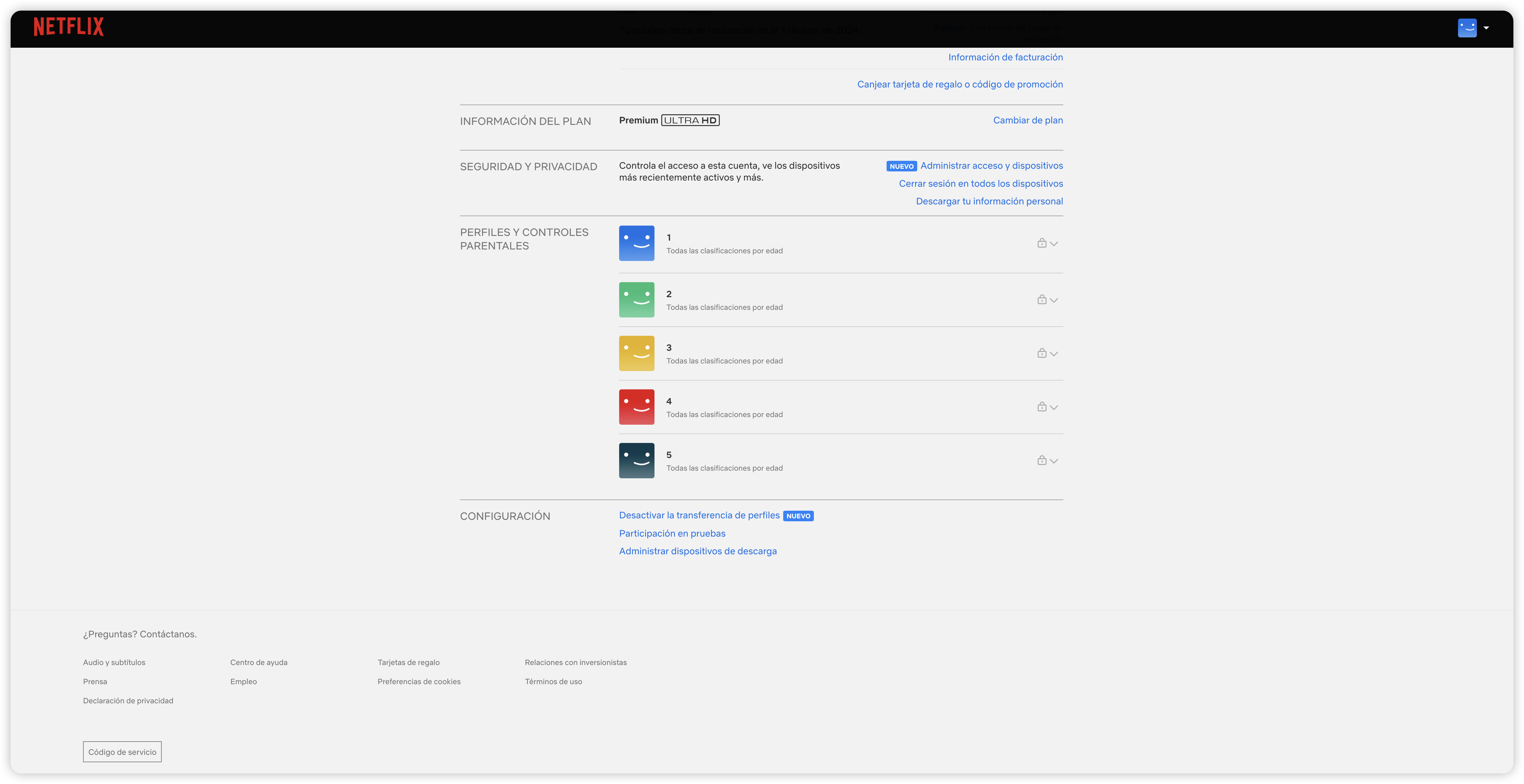The image size is (1524, 784).
Task: Click Cerrar sesión en todos los dispositivos
Action: (980, 183)
